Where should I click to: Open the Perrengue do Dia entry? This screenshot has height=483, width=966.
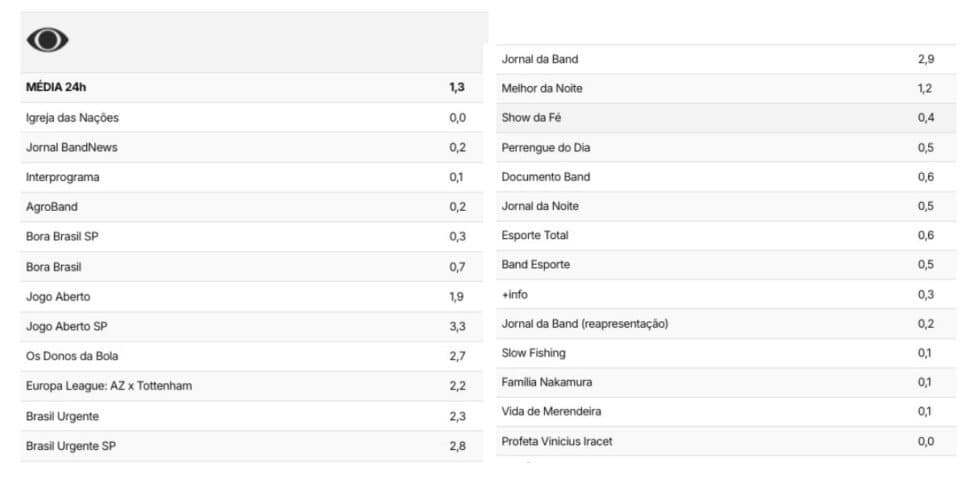(x=726, y=148)
